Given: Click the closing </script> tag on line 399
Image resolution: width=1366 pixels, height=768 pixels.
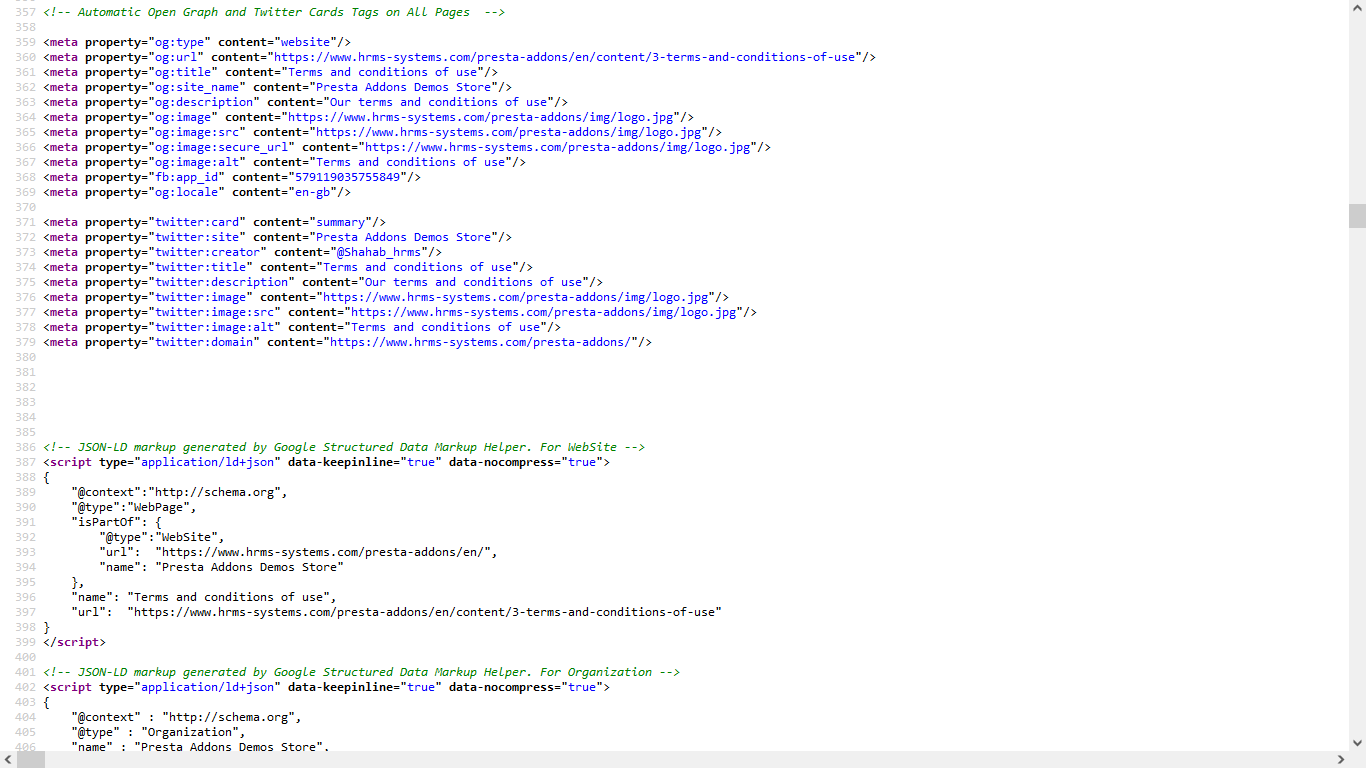Looking at the screenshot, I should coord(74,642).
